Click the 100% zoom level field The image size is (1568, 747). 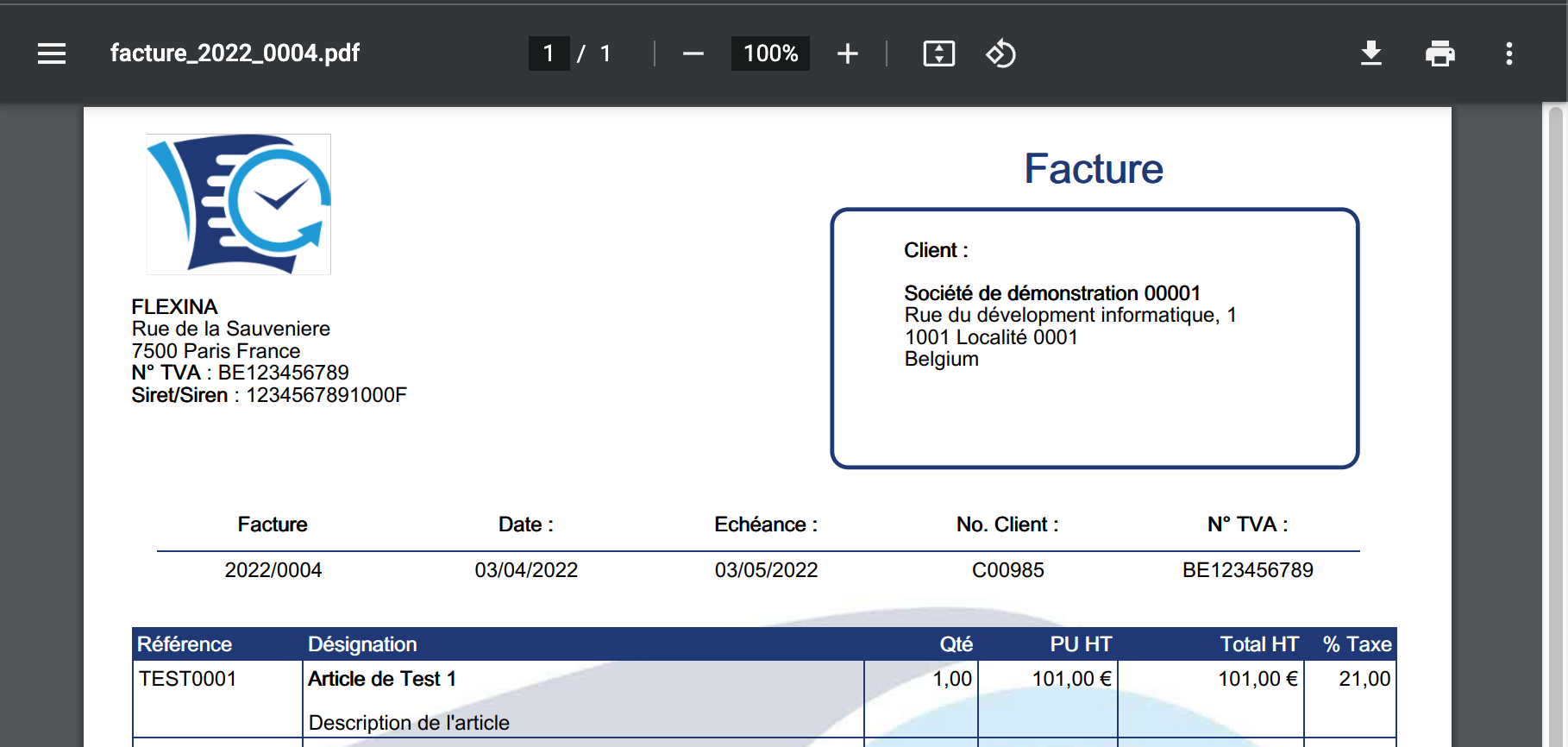click(x=770, y=53)
